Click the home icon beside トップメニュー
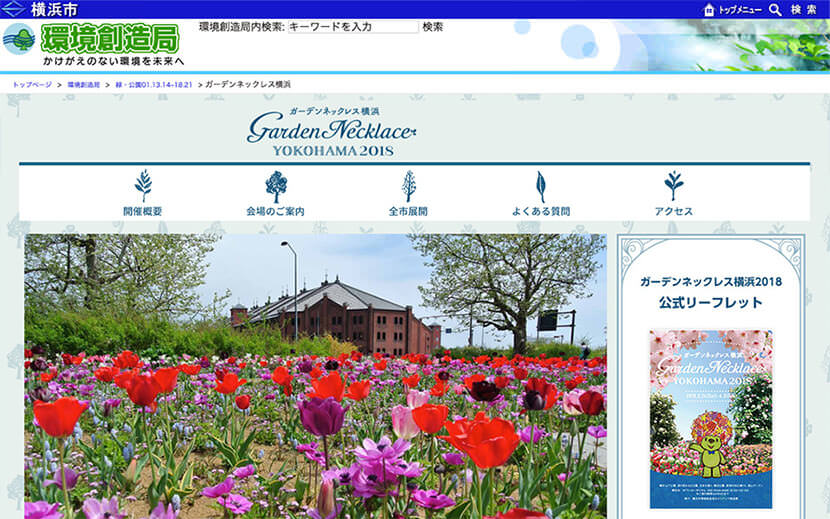Image resolution: width=830 pixels, height=519 pixels. [x=709, y=10]
